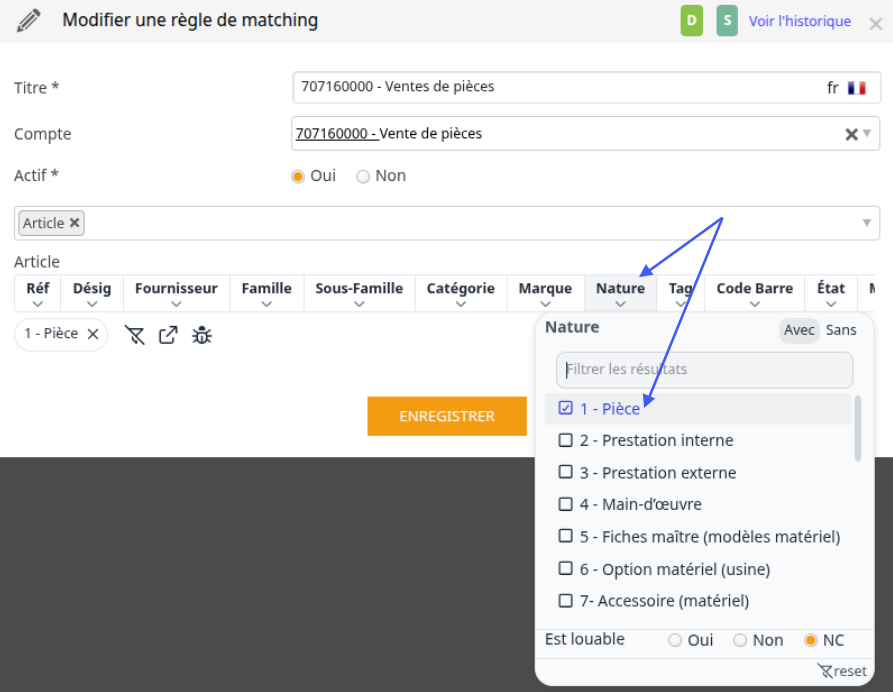Switch Nature filter to Sans

tap(841, 330)
